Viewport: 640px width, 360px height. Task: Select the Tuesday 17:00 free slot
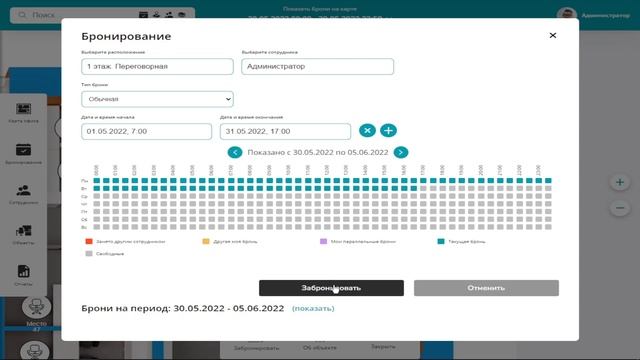coord(423,188)
